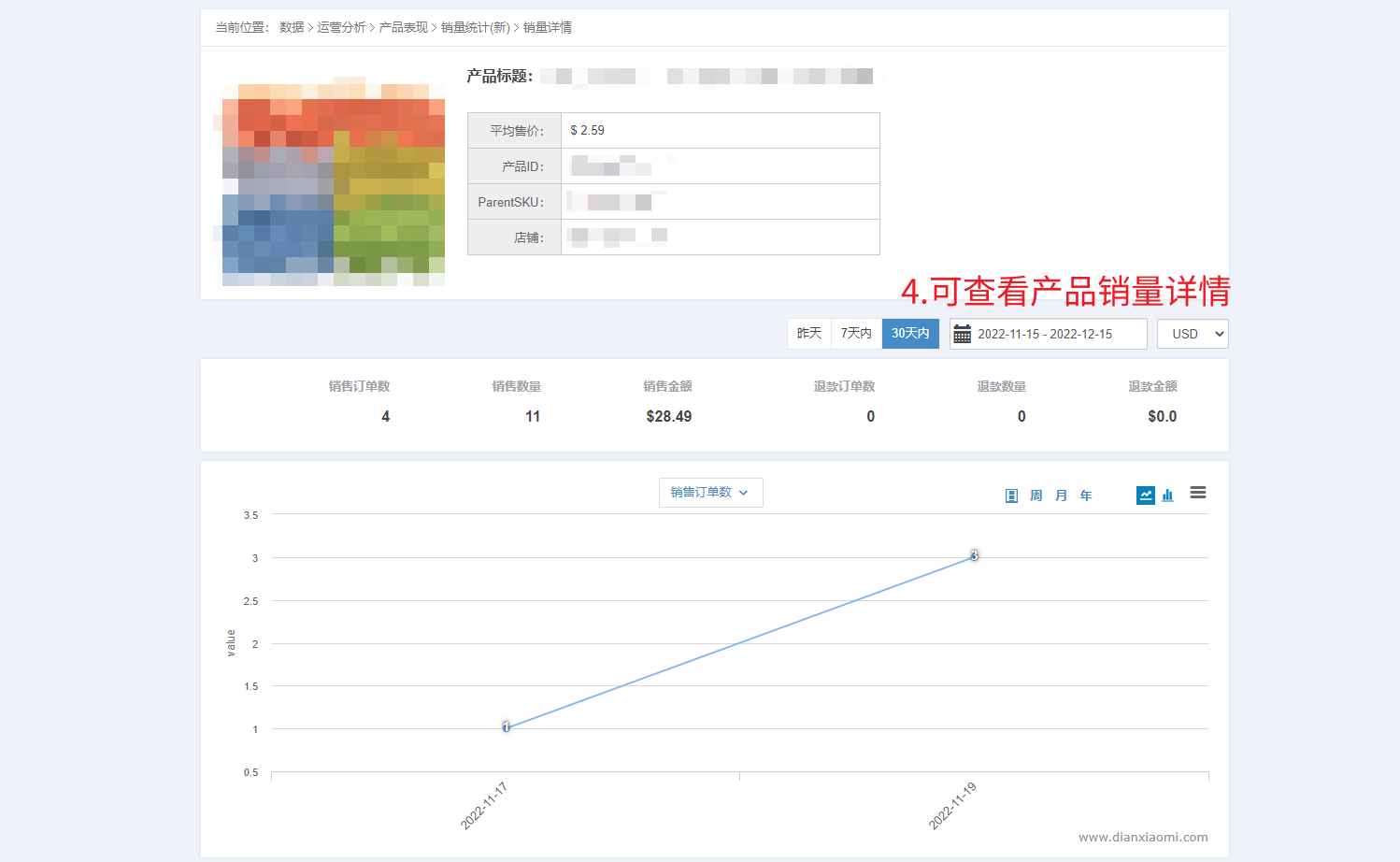Go to 产品表现 in the breadcrumb

coord(404,27)
